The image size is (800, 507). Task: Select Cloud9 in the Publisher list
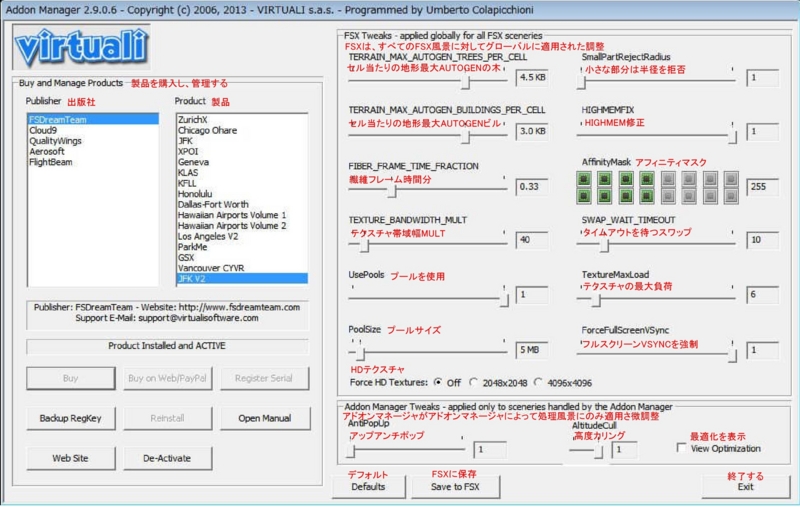[x=92, y=130]
